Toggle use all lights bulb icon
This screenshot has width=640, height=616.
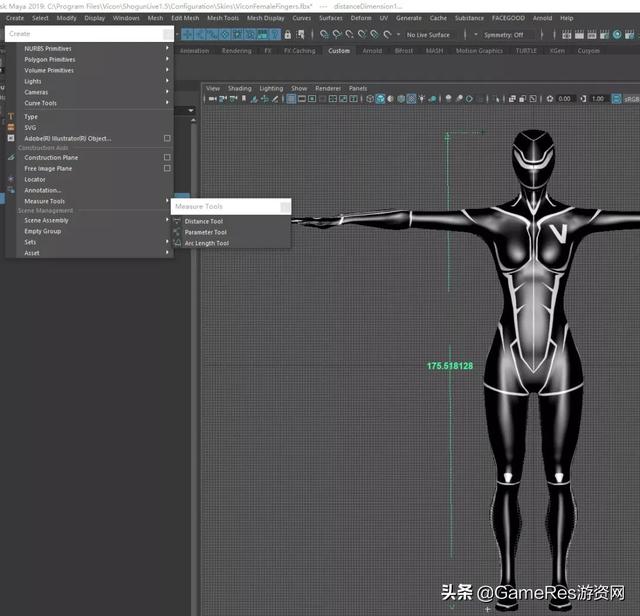(x=422, y=99)
